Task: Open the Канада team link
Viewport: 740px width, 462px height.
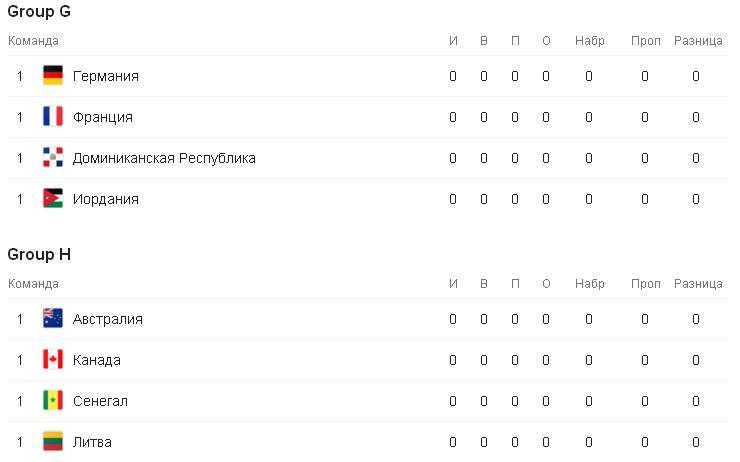Action: (x=97, y=360)
